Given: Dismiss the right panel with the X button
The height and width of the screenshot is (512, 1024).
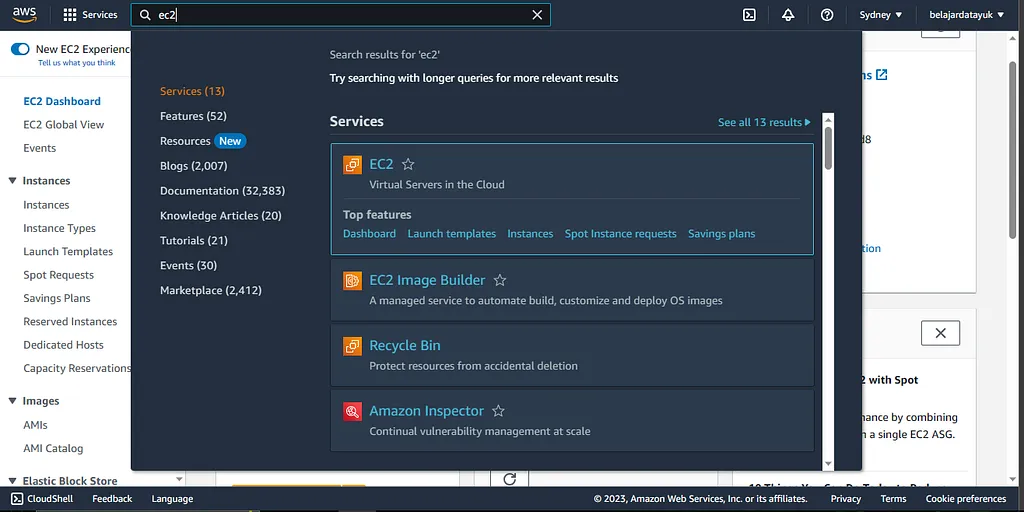Looking at the screenshot, I should [940, 333].
